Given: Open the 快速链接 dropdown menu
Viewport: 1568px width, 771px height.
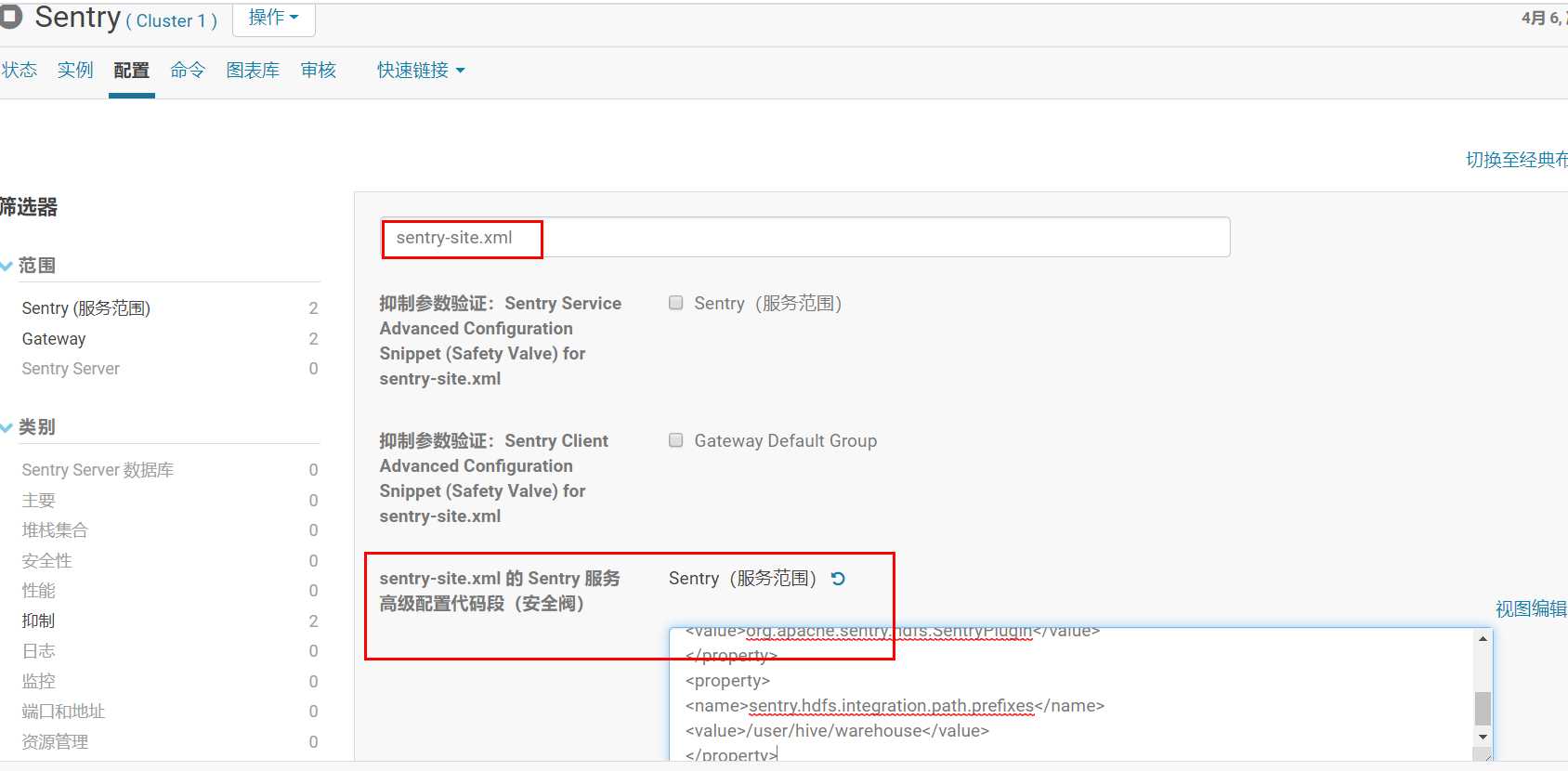Looking at the screenshot, I should click(421, 71).
